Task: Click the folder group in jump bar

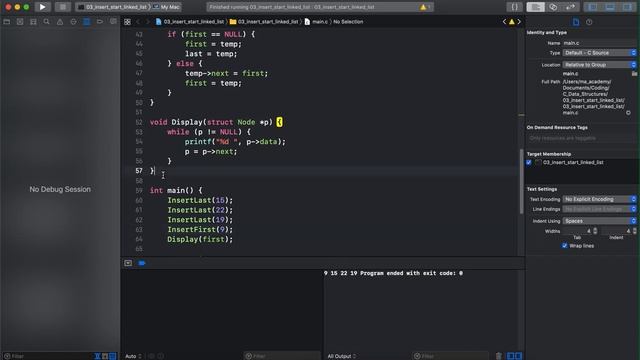Action: click(x=264, y=22)
